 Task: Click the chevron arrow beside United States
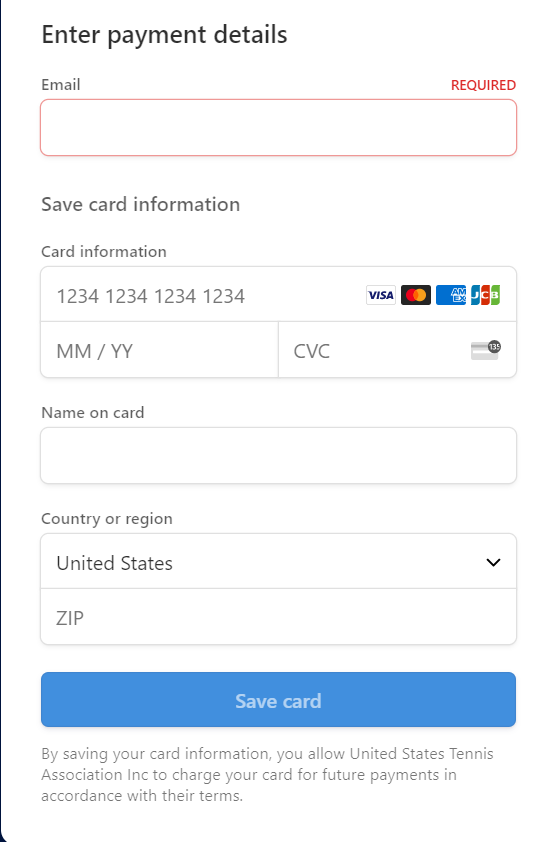click(493, 562)
